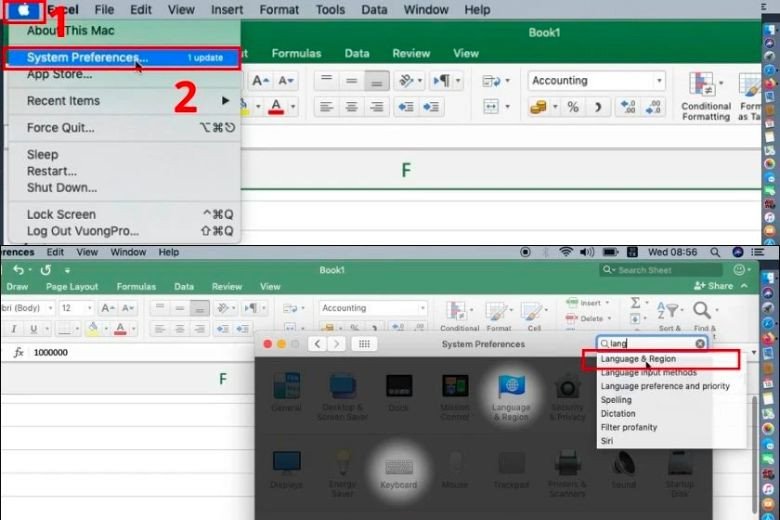
Task: Collapse the ribbon chevron beside Share
Action: [x=744, y=286]
